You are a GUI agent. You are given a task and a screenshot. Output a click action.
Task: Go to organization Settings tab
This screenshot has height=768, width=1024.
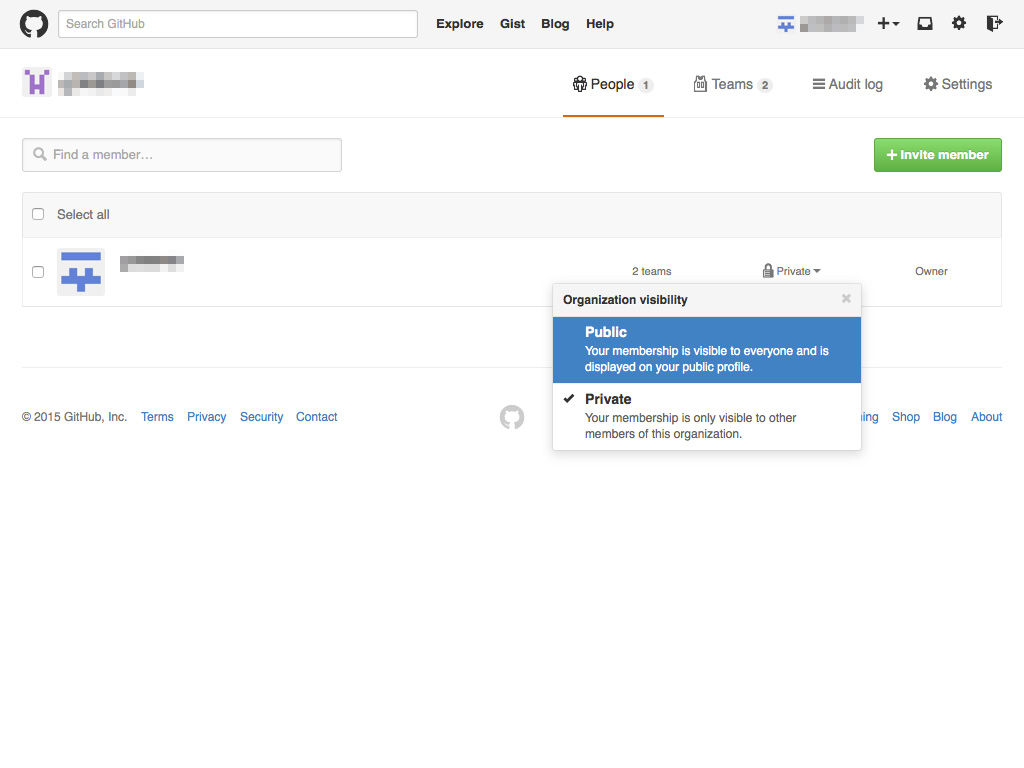(x=958, y=85)
